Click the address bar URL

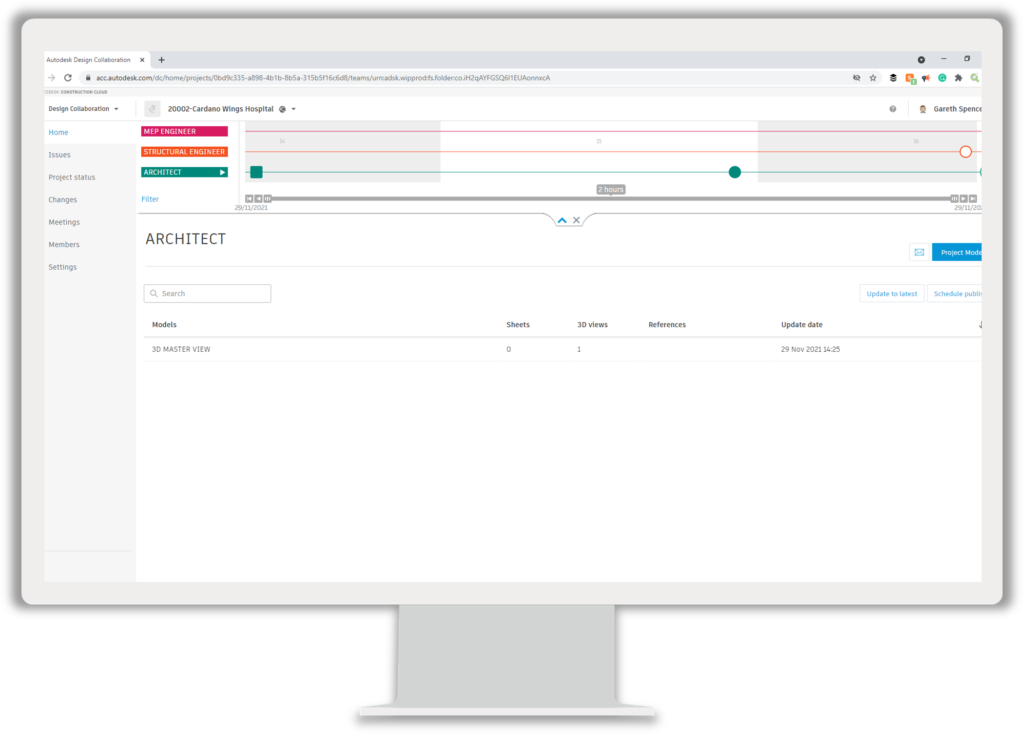pyautogui.click(x=323, y=78)
